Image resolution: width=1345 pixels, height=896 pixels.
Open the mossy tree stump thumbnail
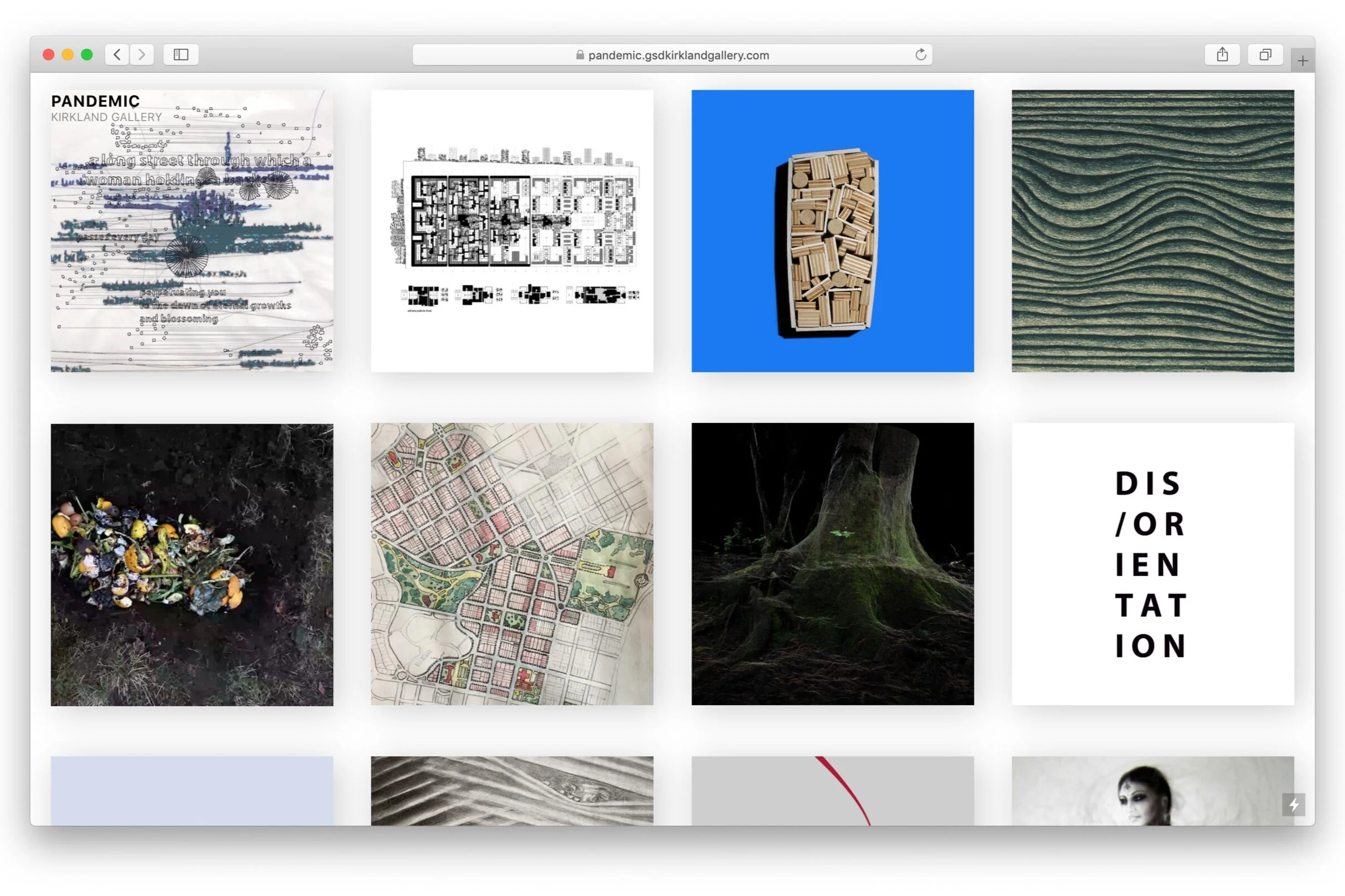[x=832, y=564]
